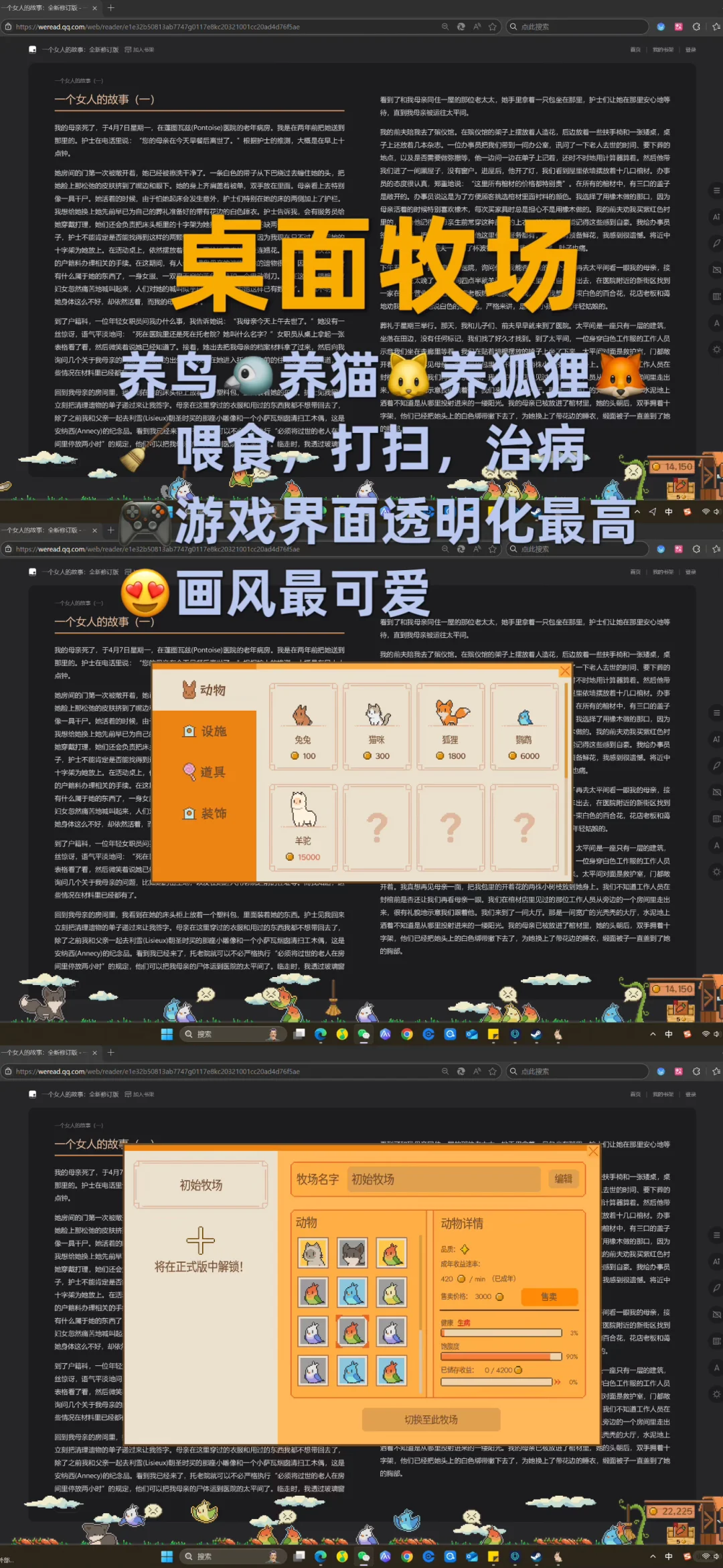Click the note pen icon behind the shop window sidebar
This screenshot has height=1568, width=723.
(x=716, y=765)
